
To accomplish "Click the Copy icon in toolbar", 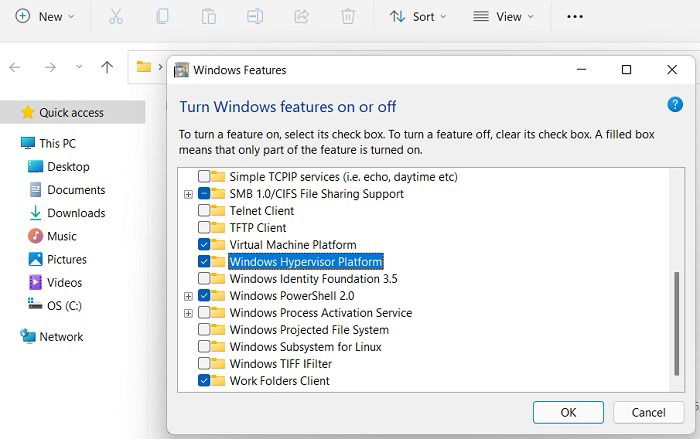I will click(162, 17).
